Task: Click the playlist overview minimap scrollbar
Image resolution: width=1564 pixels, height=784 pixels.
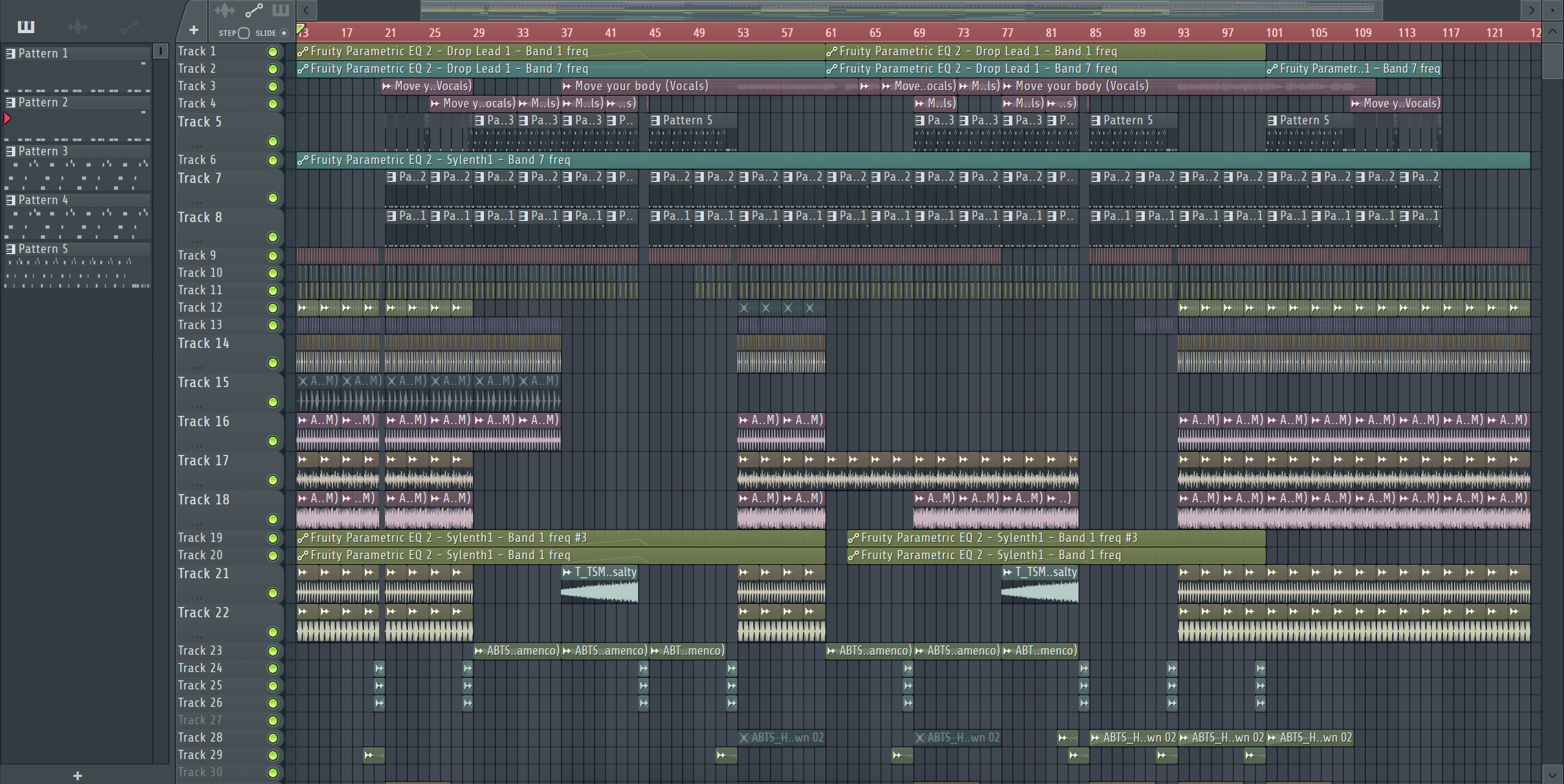Action: pos(901,10)
